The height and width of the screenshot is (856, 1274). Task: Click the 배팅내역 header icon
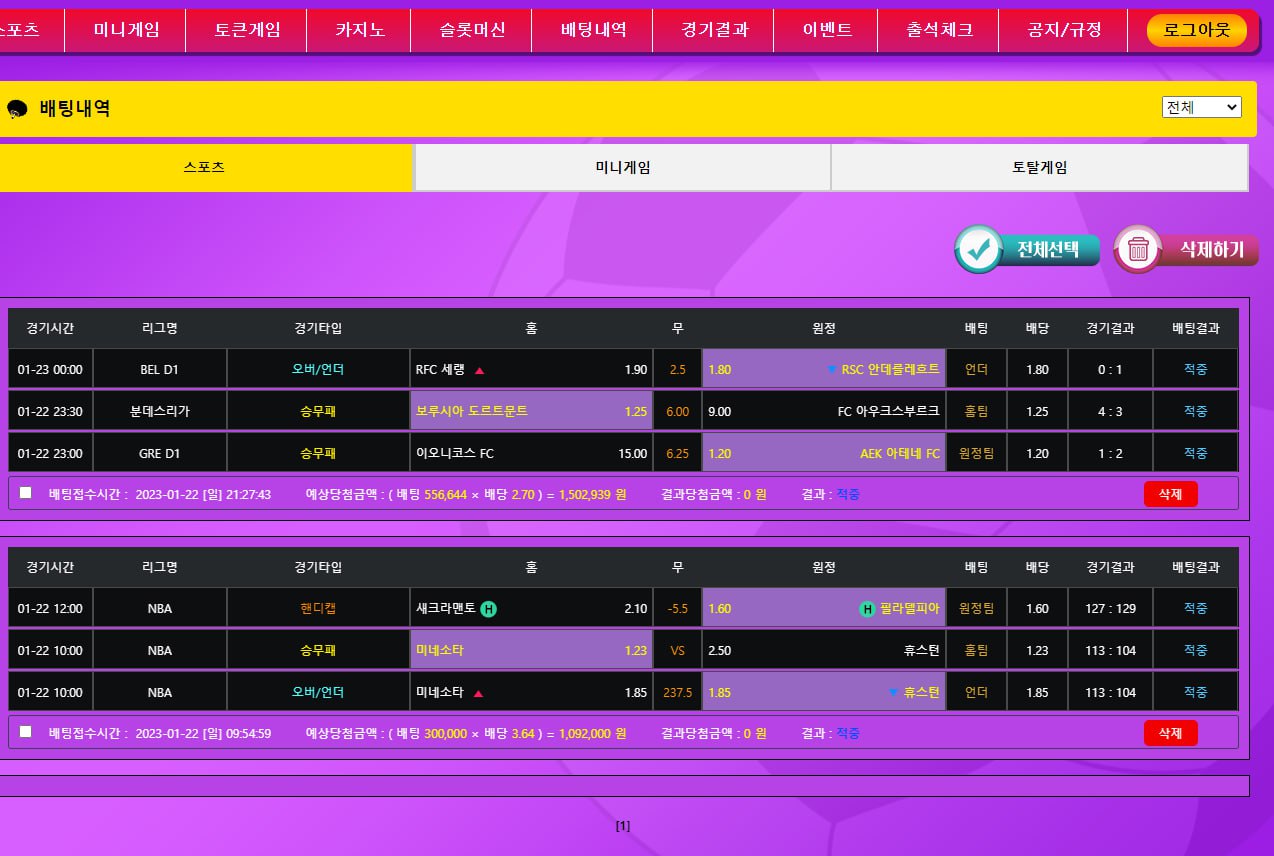point(17,110)
